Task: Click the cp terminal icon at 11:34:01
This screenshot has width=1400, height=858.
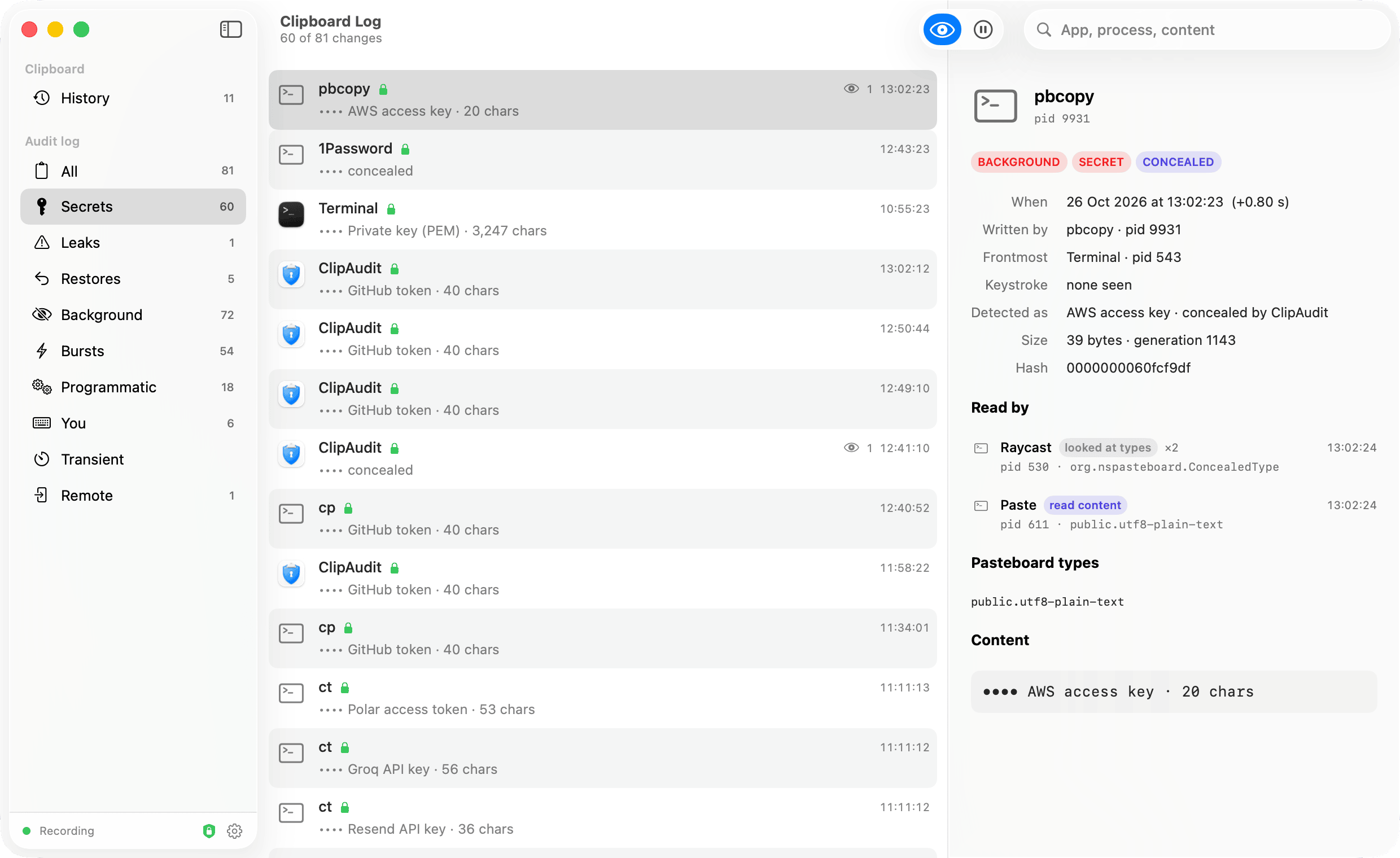Action: (x=291, y=633)
